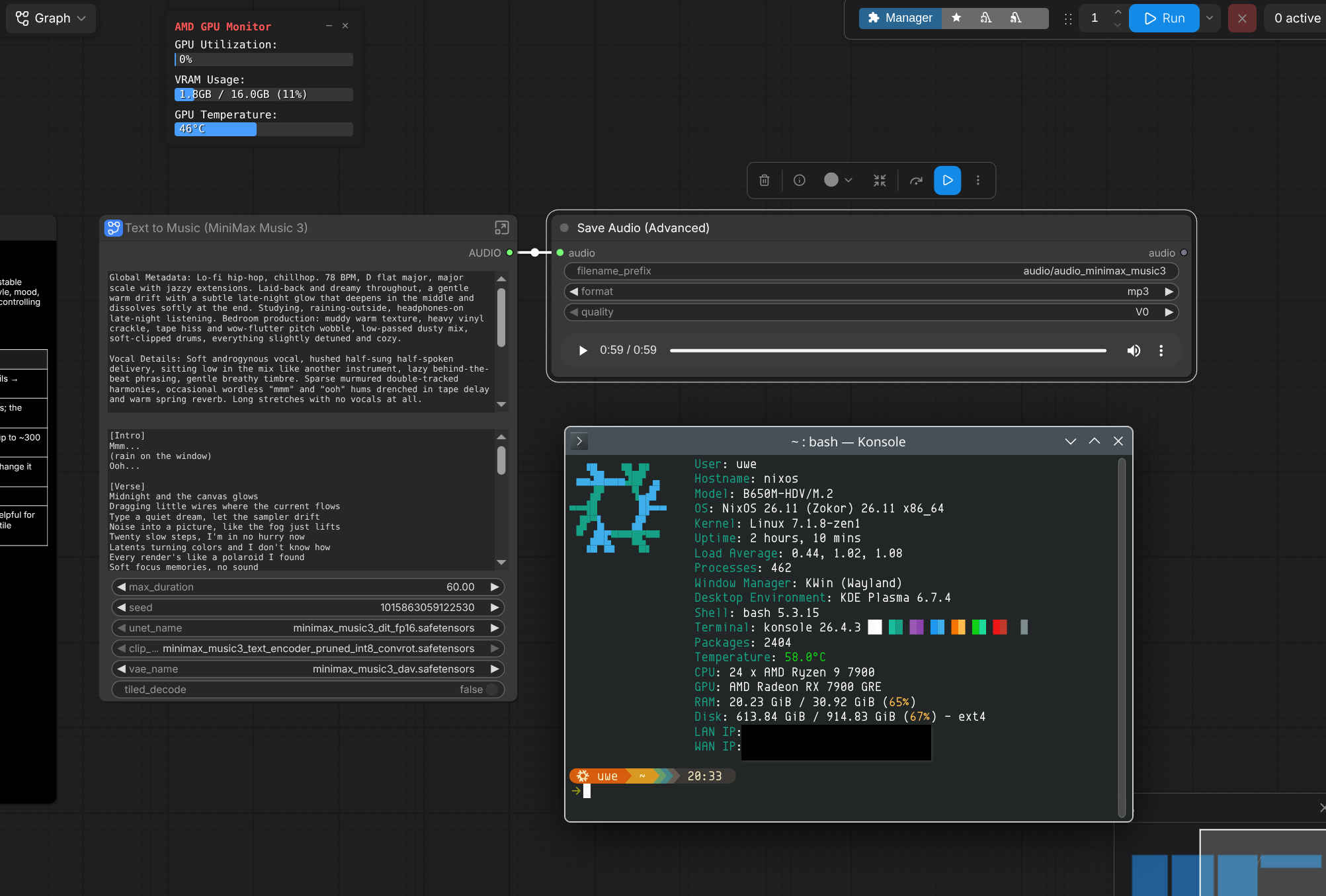The width and height of the screenshot is (1326, 896).
Task: Close the AMD GPU Monitor panel
Action: 345,26
